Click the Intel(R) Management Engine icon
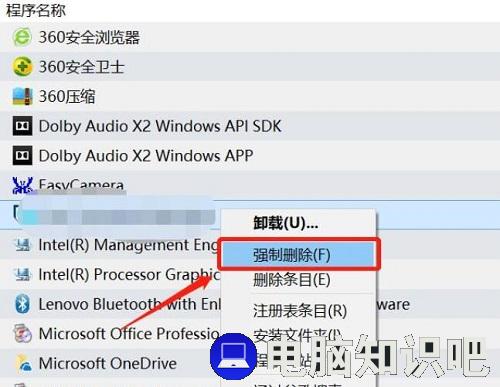 (23, 245)
